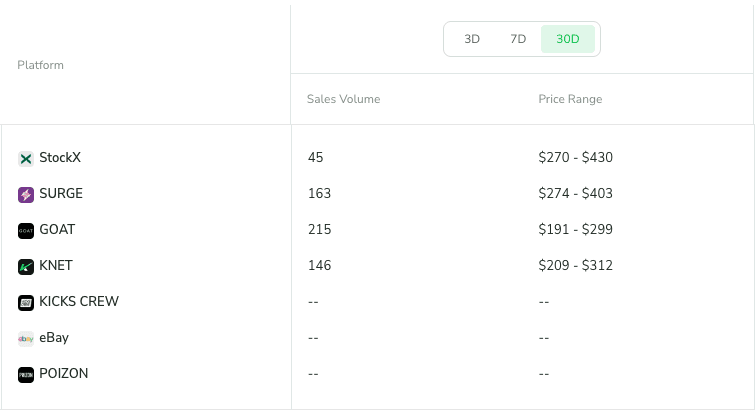Open the KICKS CREW platform link
The height and width of the screenshot is (411, 755).
(79, 302)
